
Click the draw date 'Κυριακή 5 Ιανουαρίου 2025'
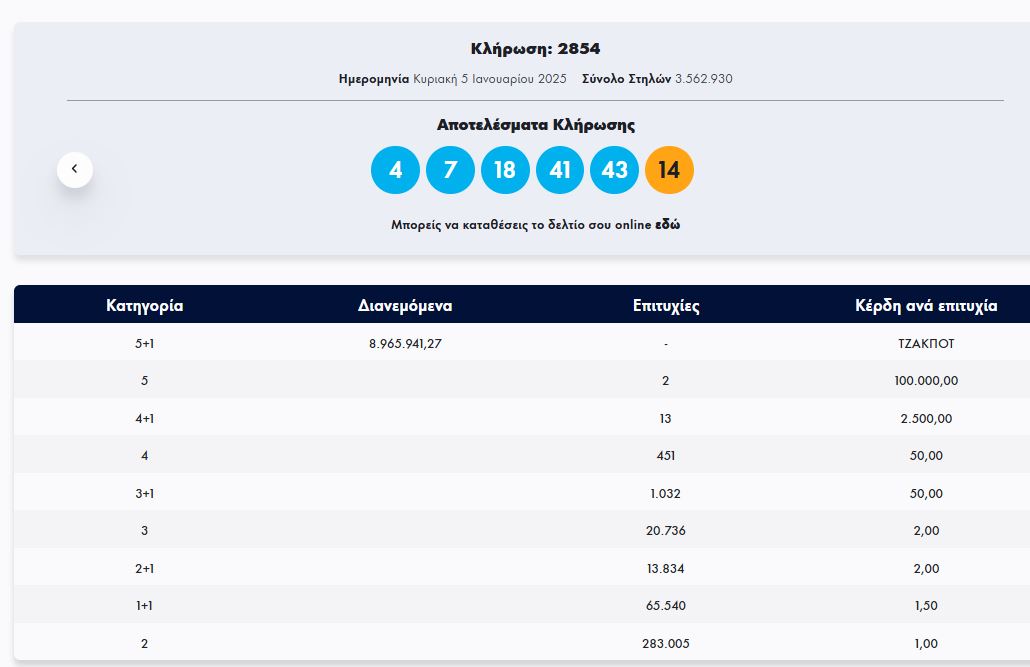click(x=490, y=79)
